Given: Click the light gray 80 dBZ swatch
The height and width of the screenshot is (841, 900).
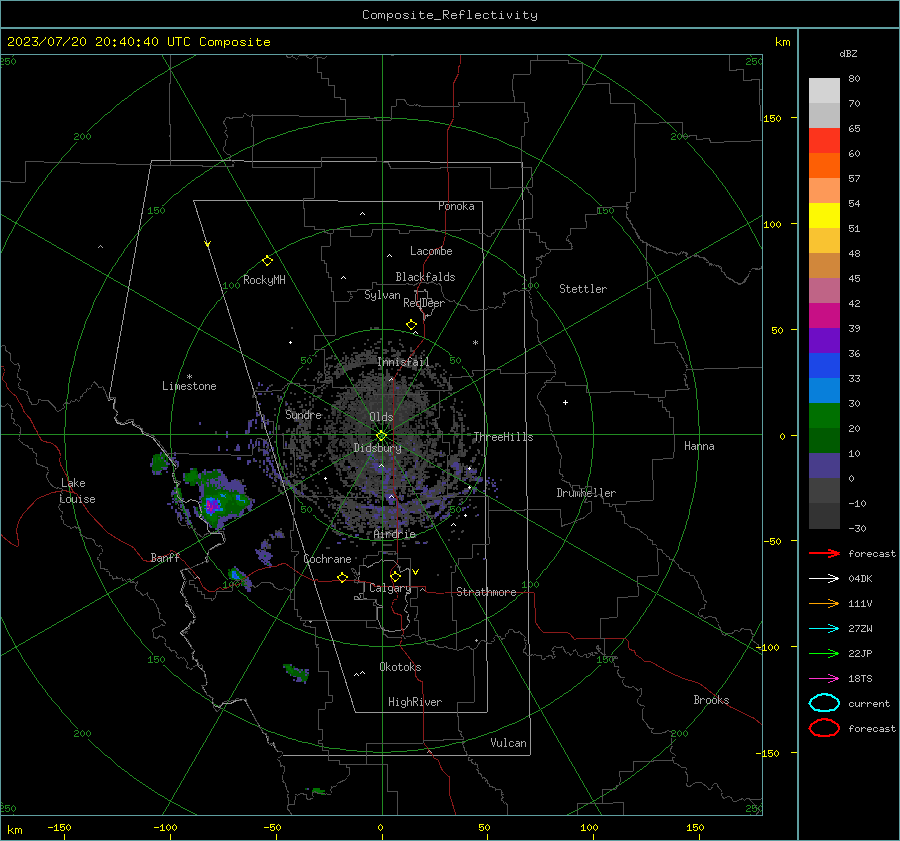Looking at the screenshot, I should click(824, 91).
